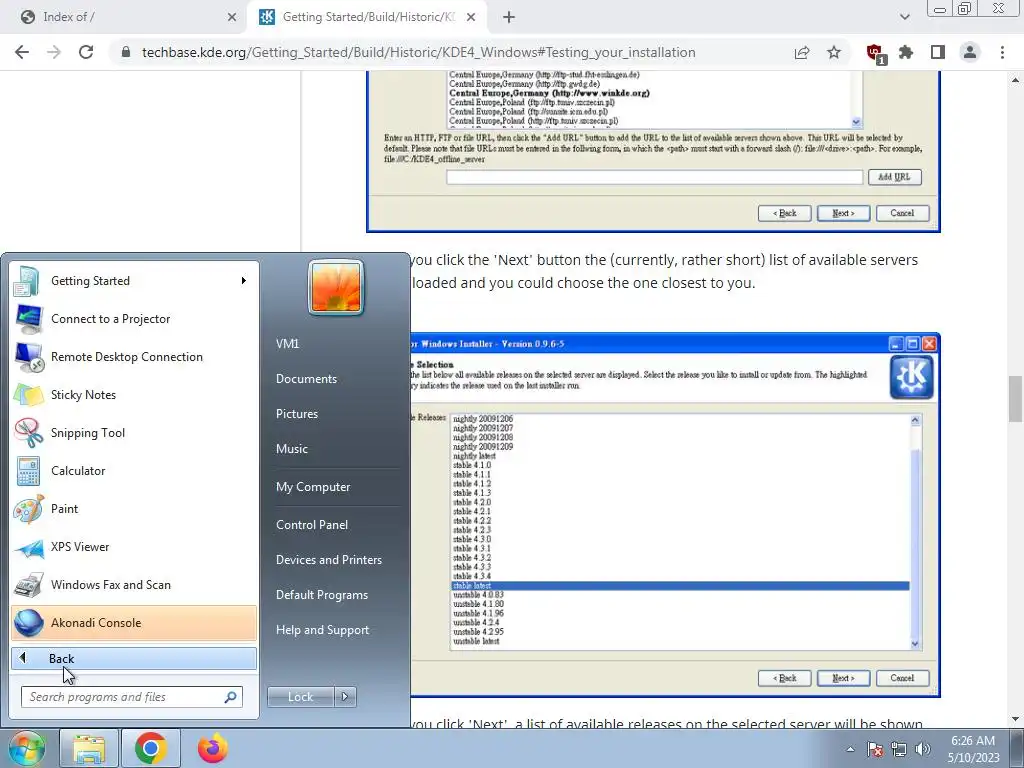1024x768 pixels.
Task: Launch Calculator from Start menu
Action: 134,471
